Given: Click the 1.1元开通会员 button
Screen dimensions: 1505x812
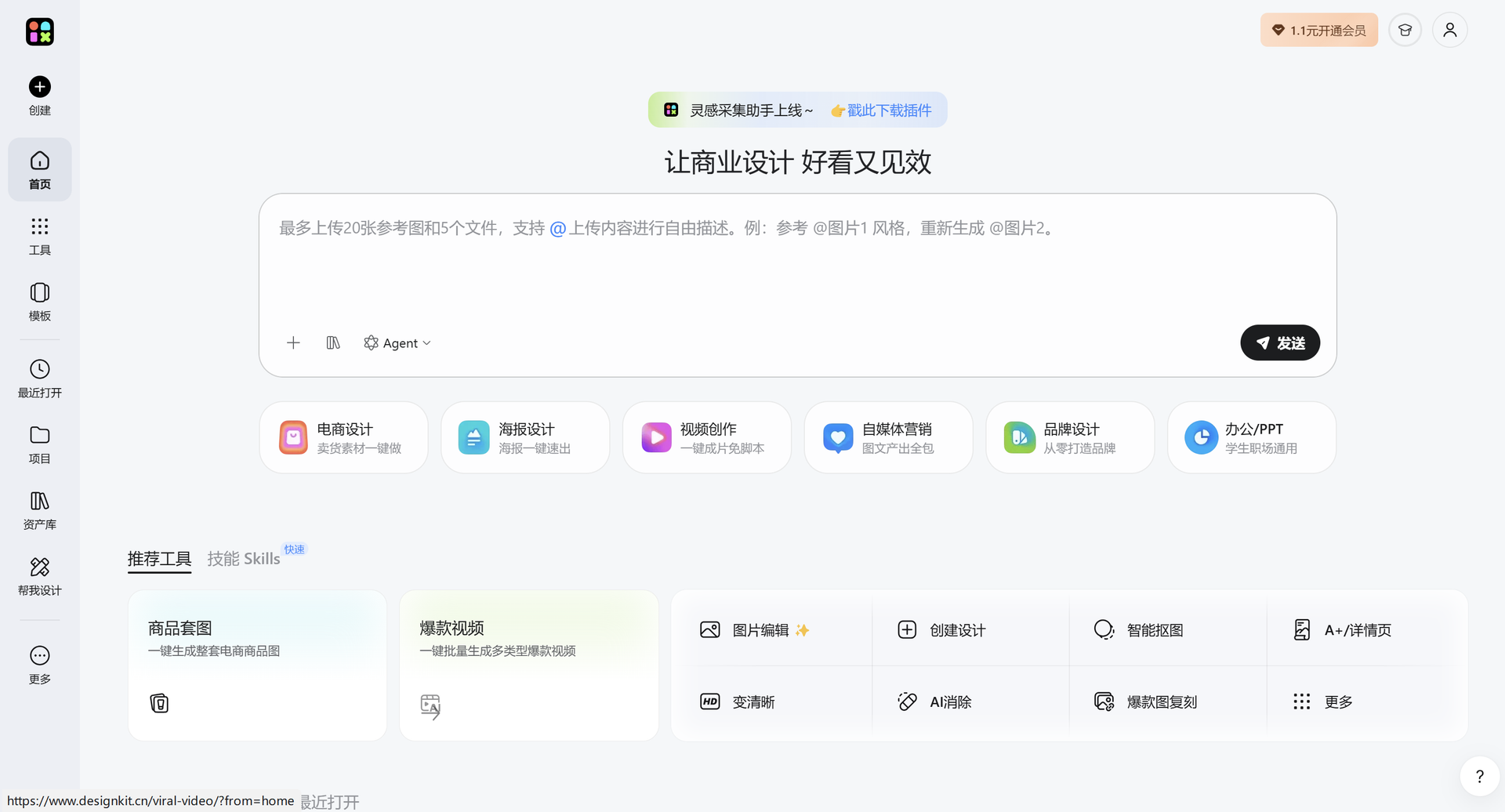Looking at the screenshot, I should [1318, 30].
